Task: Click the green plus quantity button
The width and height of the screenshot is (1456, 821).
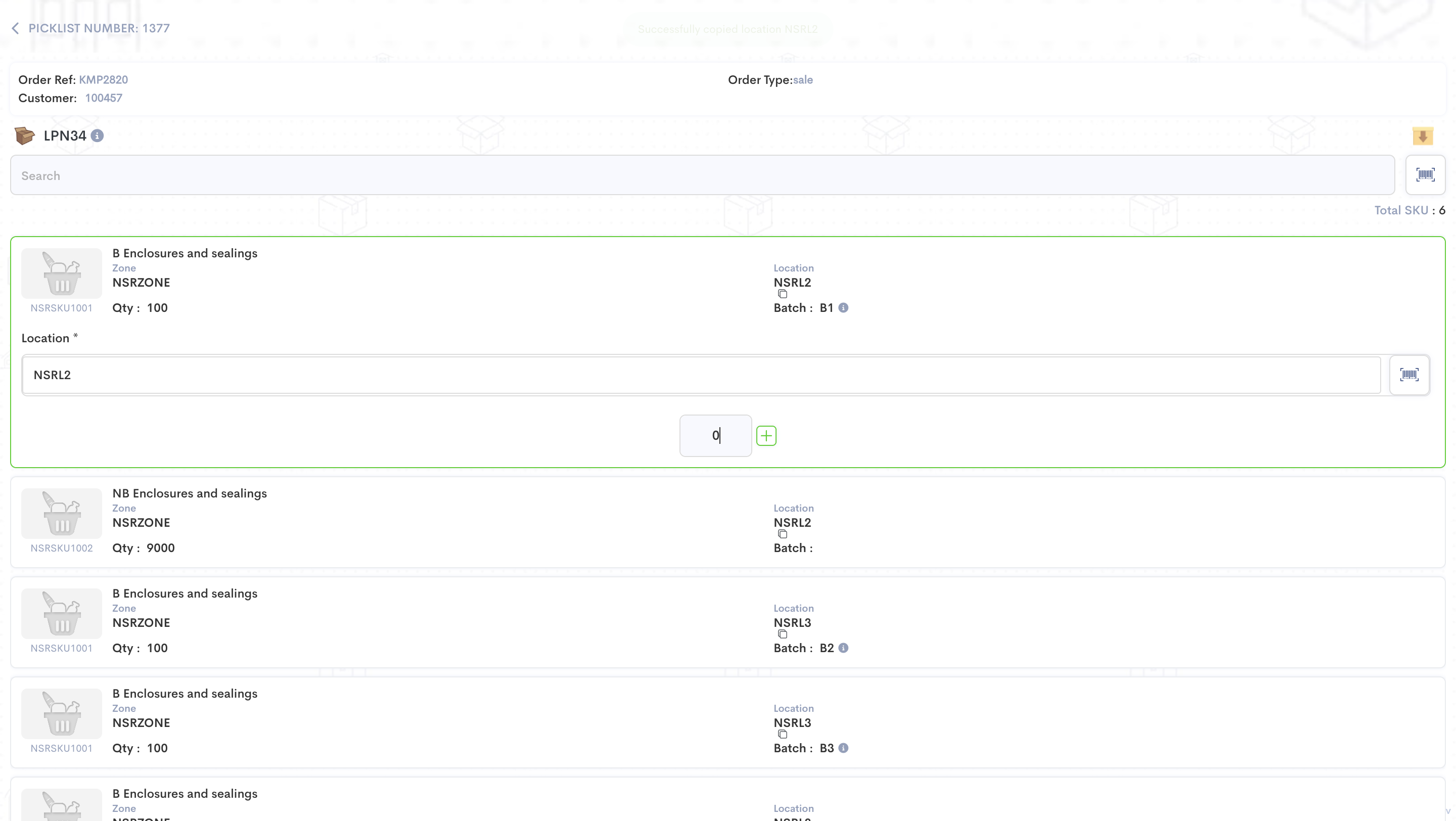Action: (x=766, y=436)
